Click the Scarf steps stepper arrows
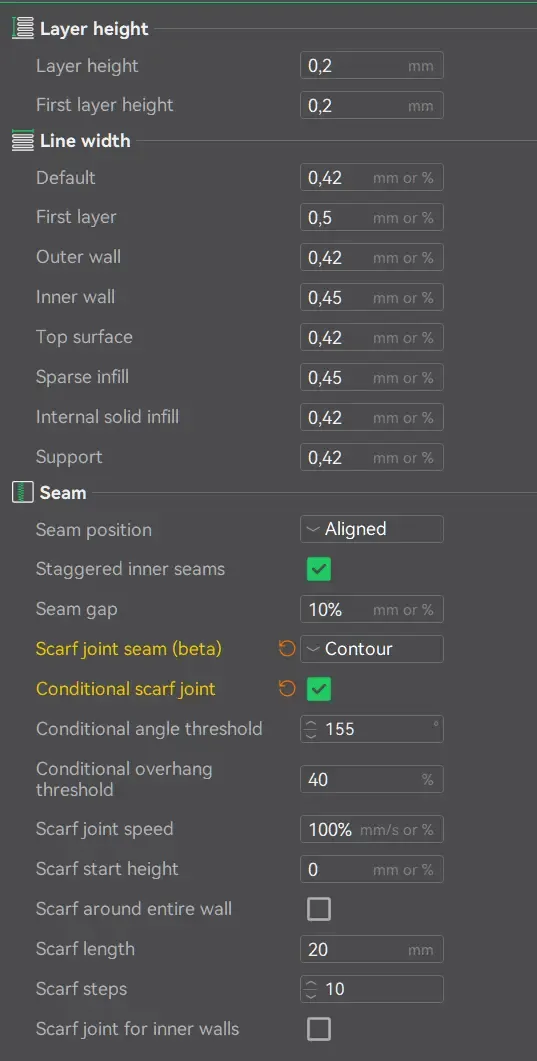 pos(311,989)
